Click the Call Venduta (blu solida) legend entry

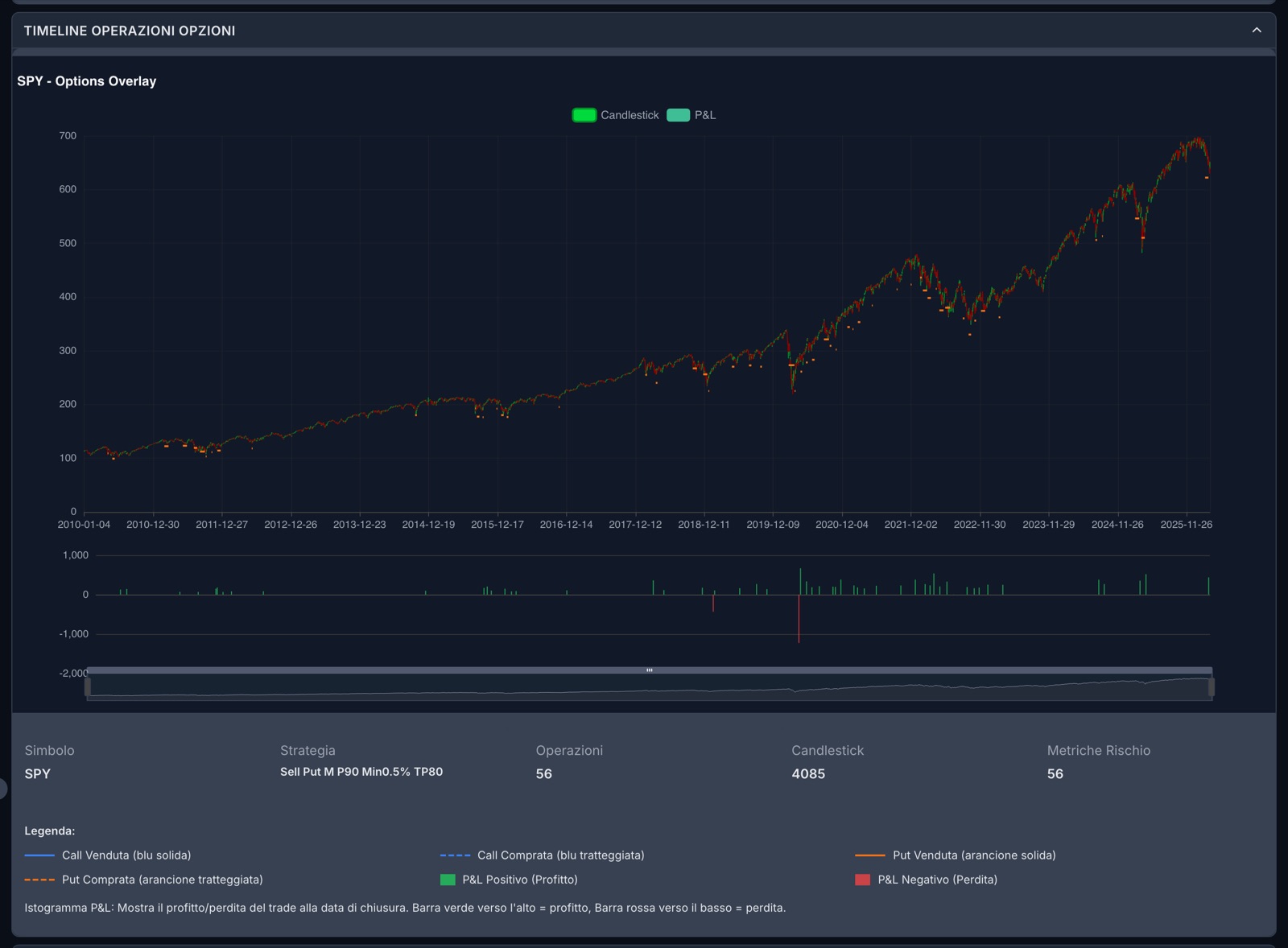(x=108, y=855)
